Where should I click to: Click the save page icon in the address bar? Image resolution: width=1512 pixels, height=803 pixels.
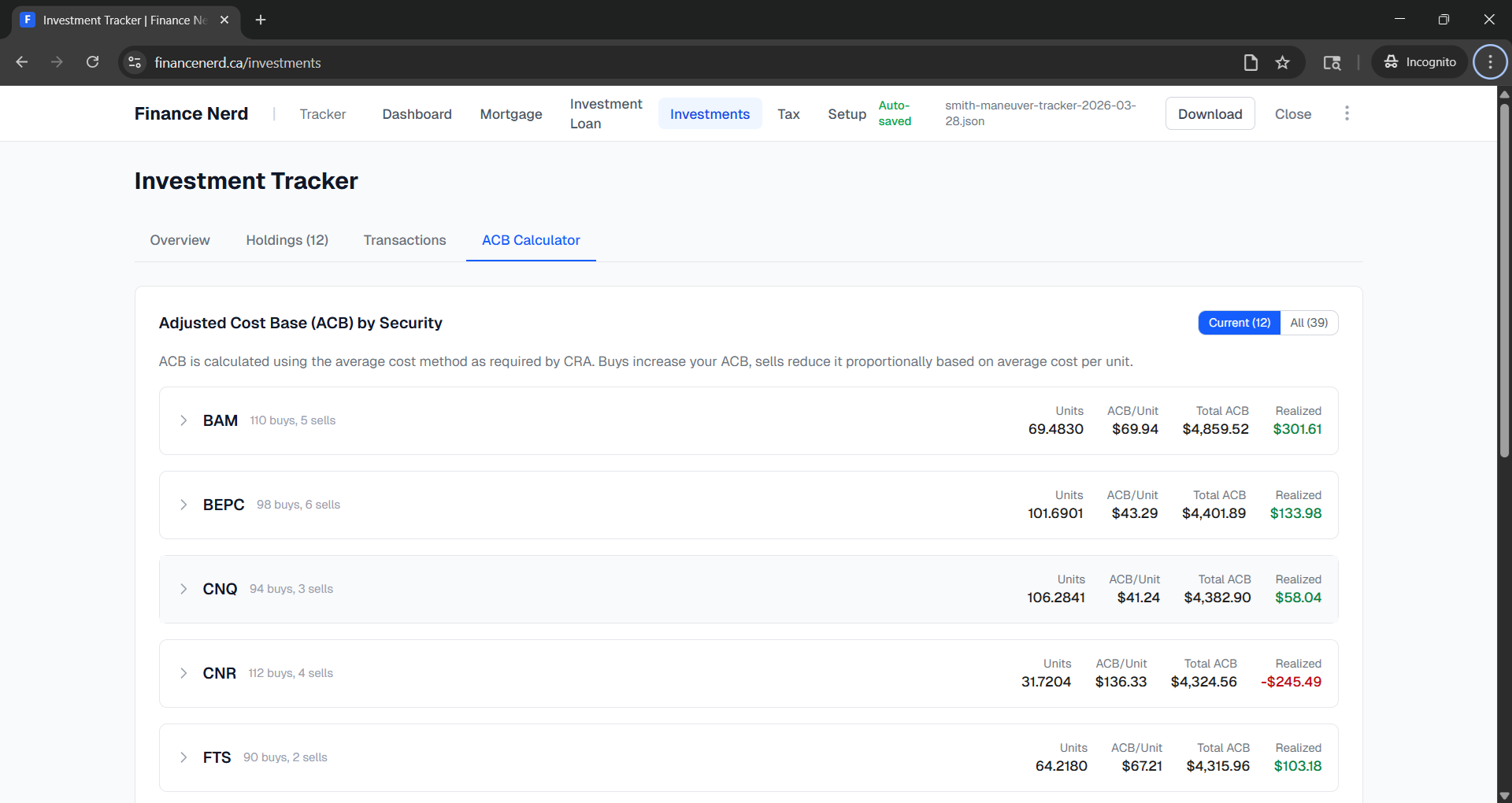click(x=1251, y=62)
